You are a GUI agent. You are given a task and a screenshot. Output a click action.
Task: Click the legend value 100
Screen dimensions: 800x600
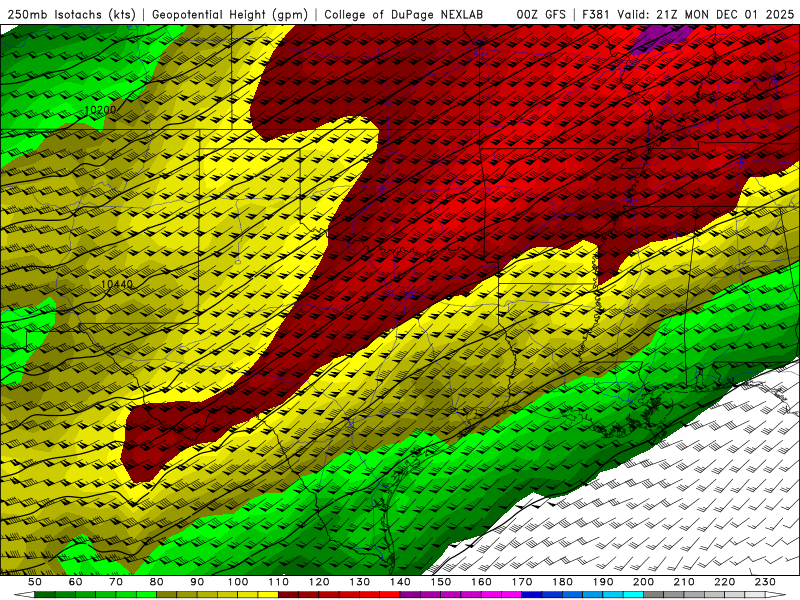[238, 582]
